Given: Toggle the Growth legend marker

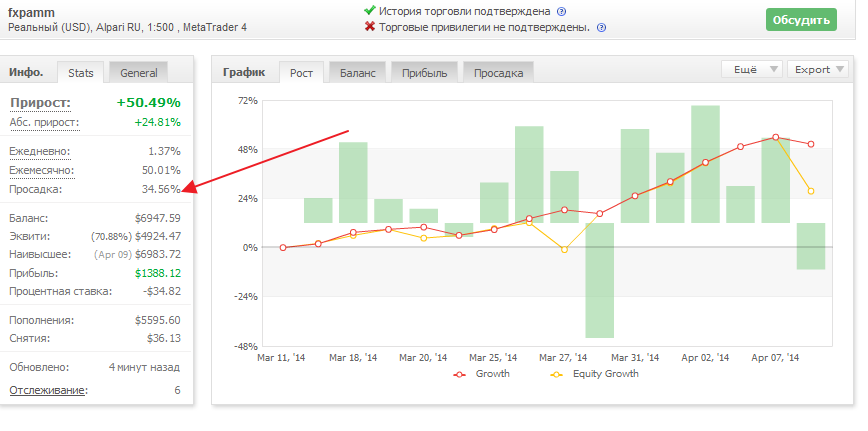Looking at the screenshot, I should [x=459, y=374].
